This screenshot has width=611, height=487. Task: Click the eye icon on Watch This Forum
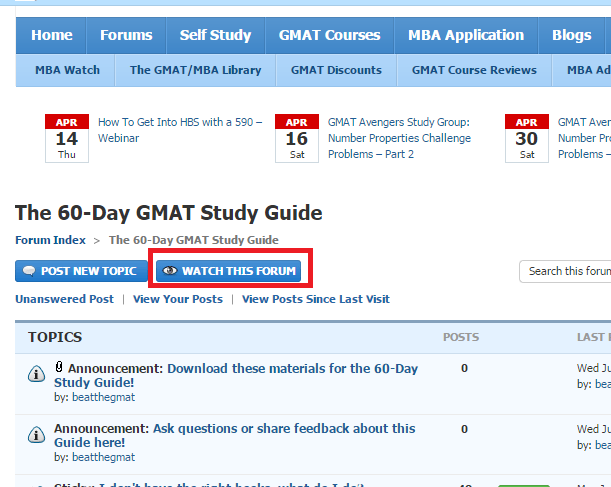click(x=170, y=270)
